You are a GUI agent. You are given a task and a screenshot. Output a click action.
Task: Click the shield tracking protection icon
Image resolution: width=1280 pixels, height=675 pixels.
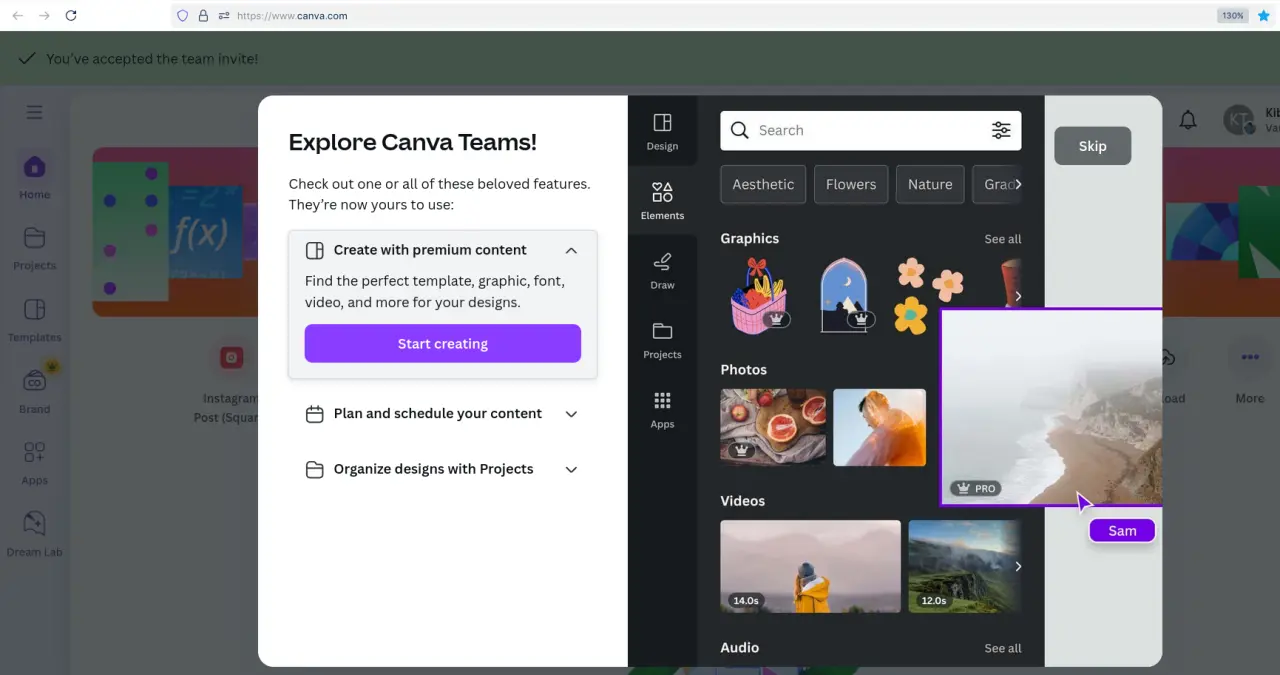[x=182, y=16]
